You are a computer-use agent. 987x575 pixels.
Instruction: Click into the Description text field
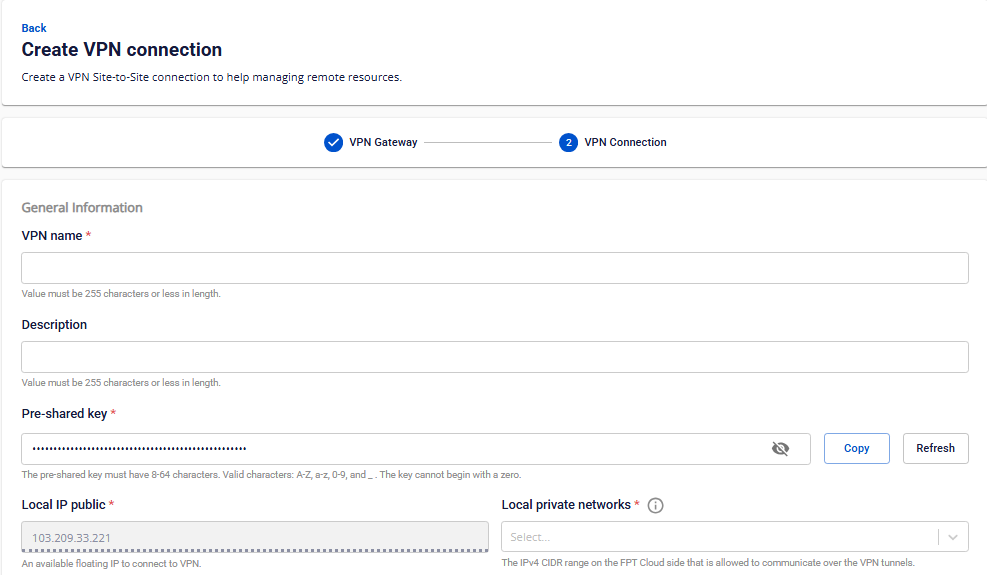(x=494, y=357)
